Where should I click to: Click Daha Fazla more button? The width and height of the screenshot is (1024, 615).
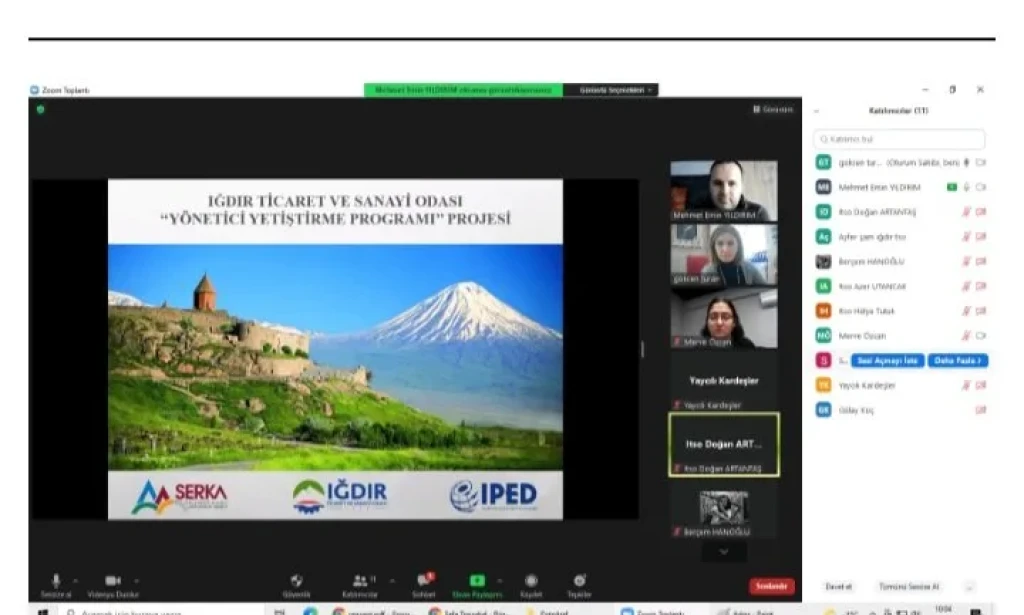pos(957,360)
